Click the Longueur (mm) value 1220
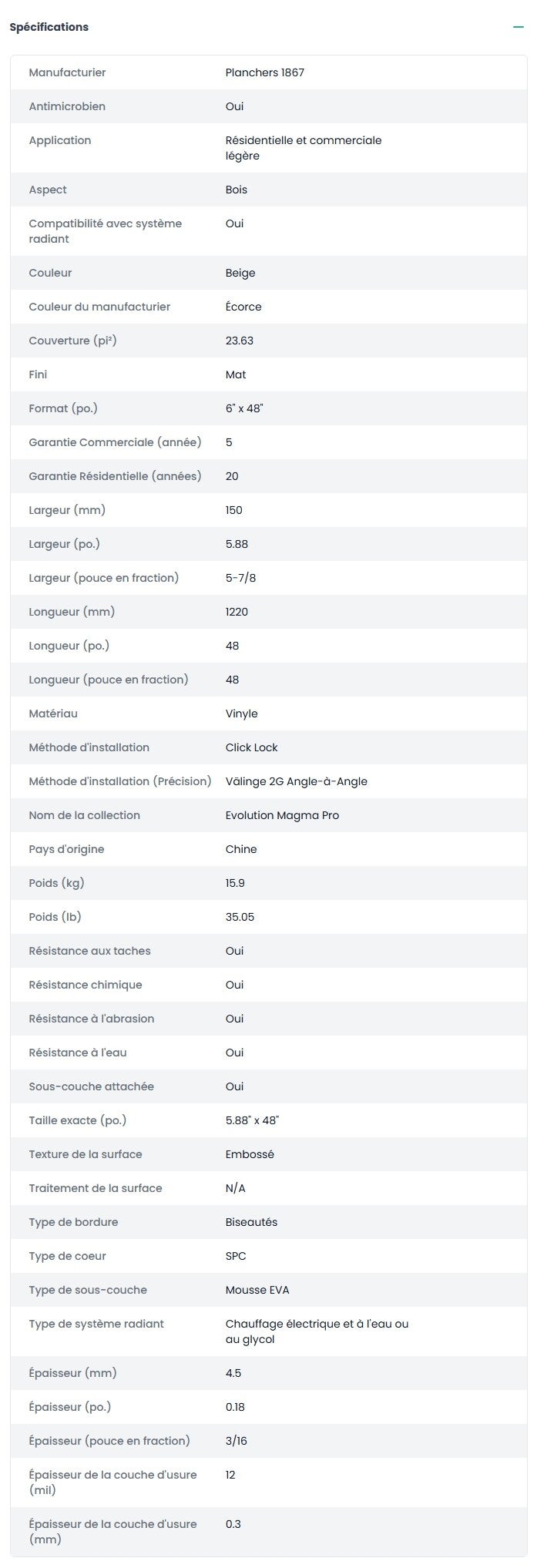 [x=237, y=612]
